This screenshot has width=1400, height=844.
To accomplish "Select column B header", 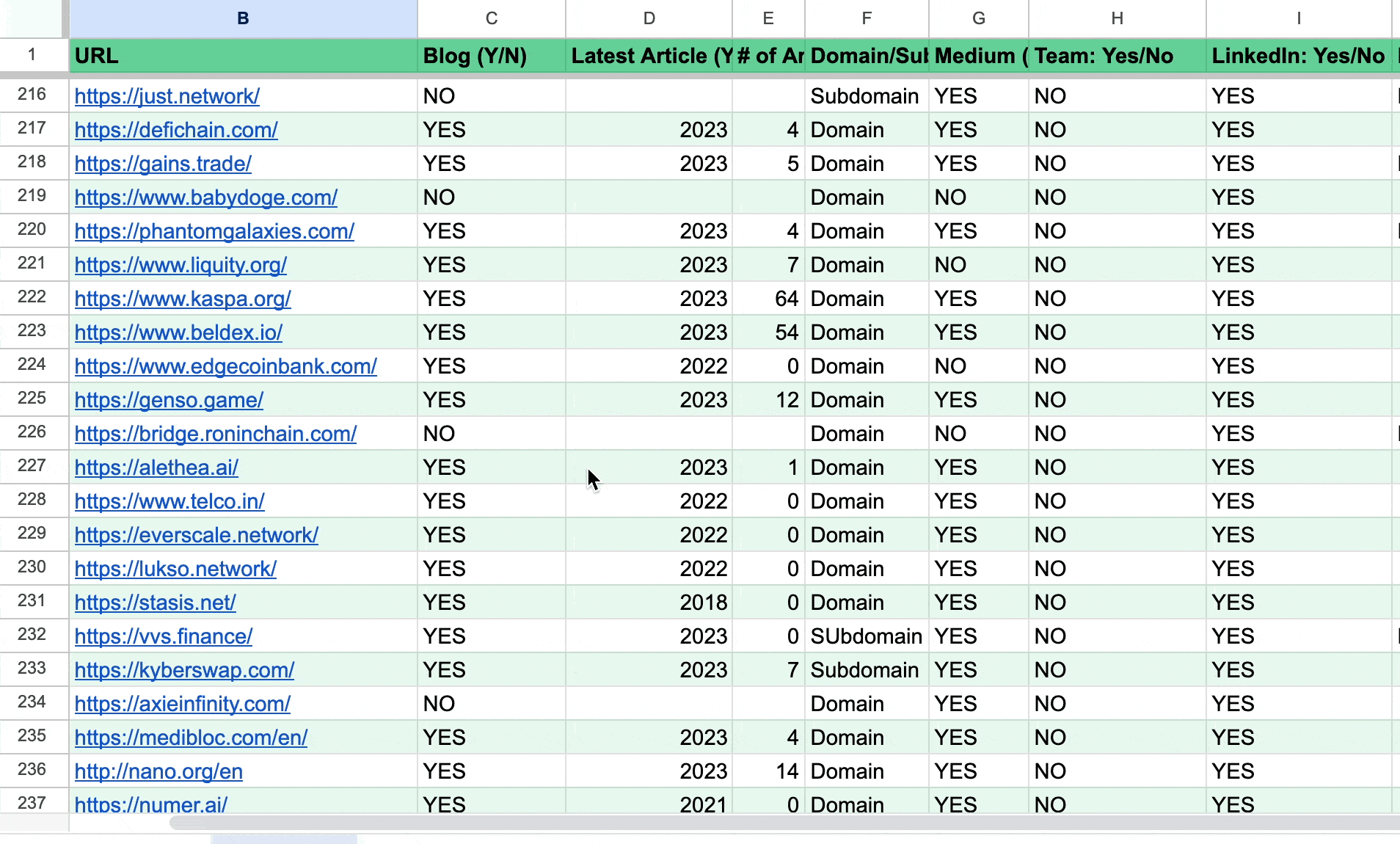I will [x=243, y=18].
